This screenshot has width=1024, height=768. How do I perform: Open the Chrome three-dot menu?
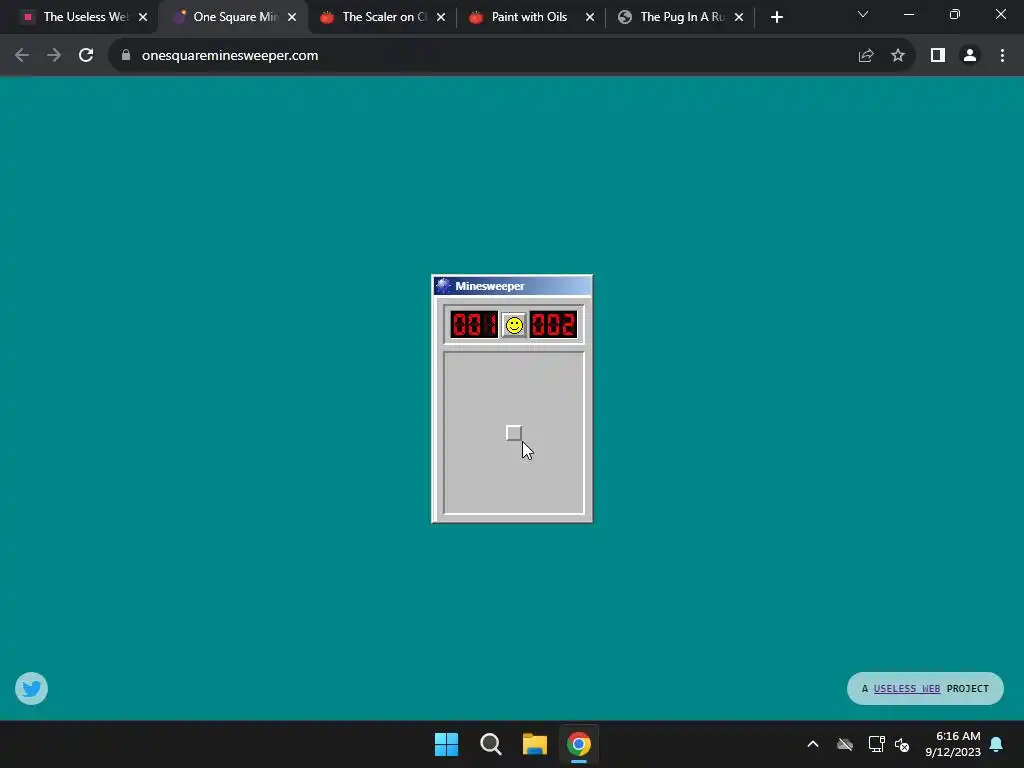coord(1002,56)
